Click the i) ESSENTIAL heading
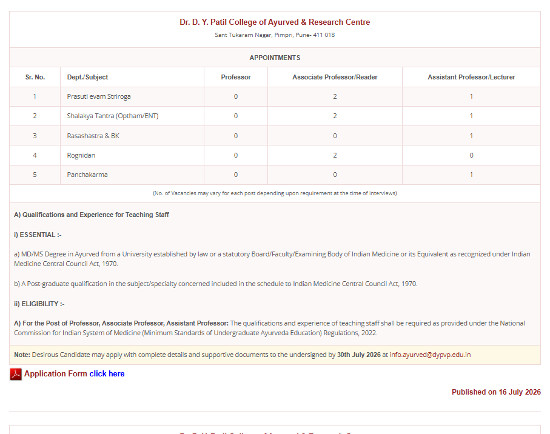 [38, 235]
